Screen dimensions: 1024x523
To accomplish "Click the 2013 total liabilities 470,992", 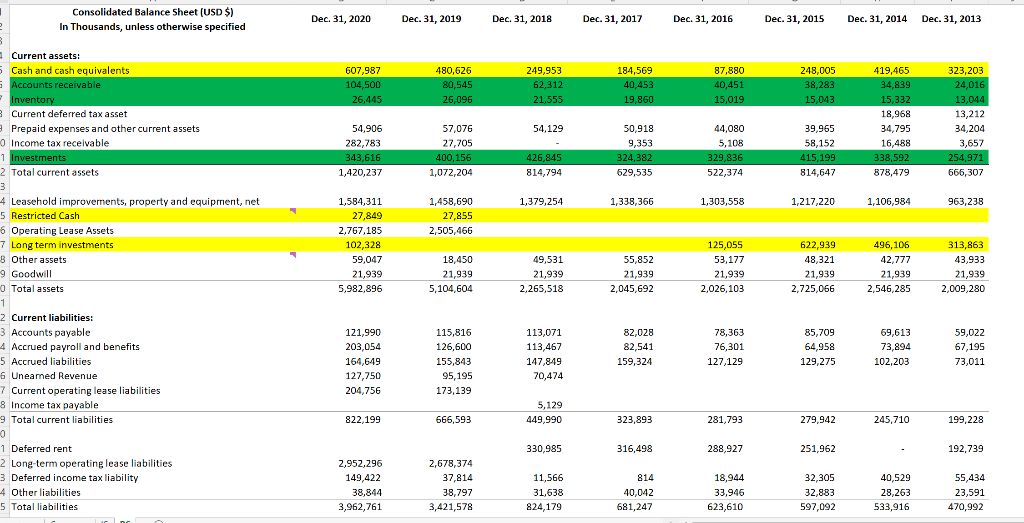I will click(967, 506).
